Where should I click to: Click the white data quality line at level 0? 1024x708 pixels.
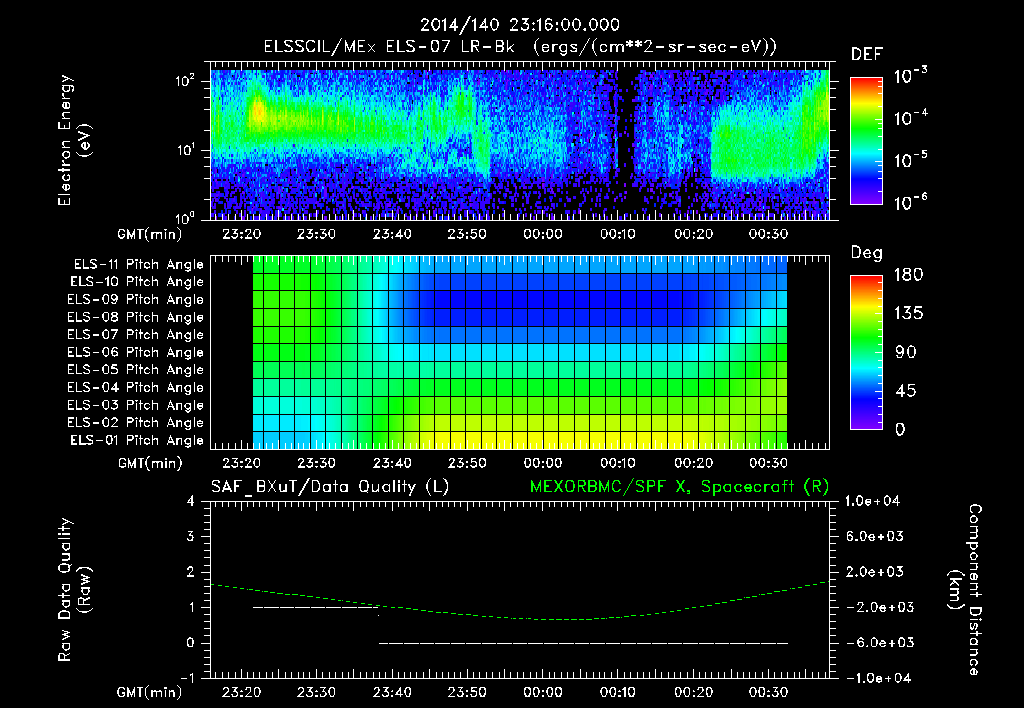click(583, 643)
